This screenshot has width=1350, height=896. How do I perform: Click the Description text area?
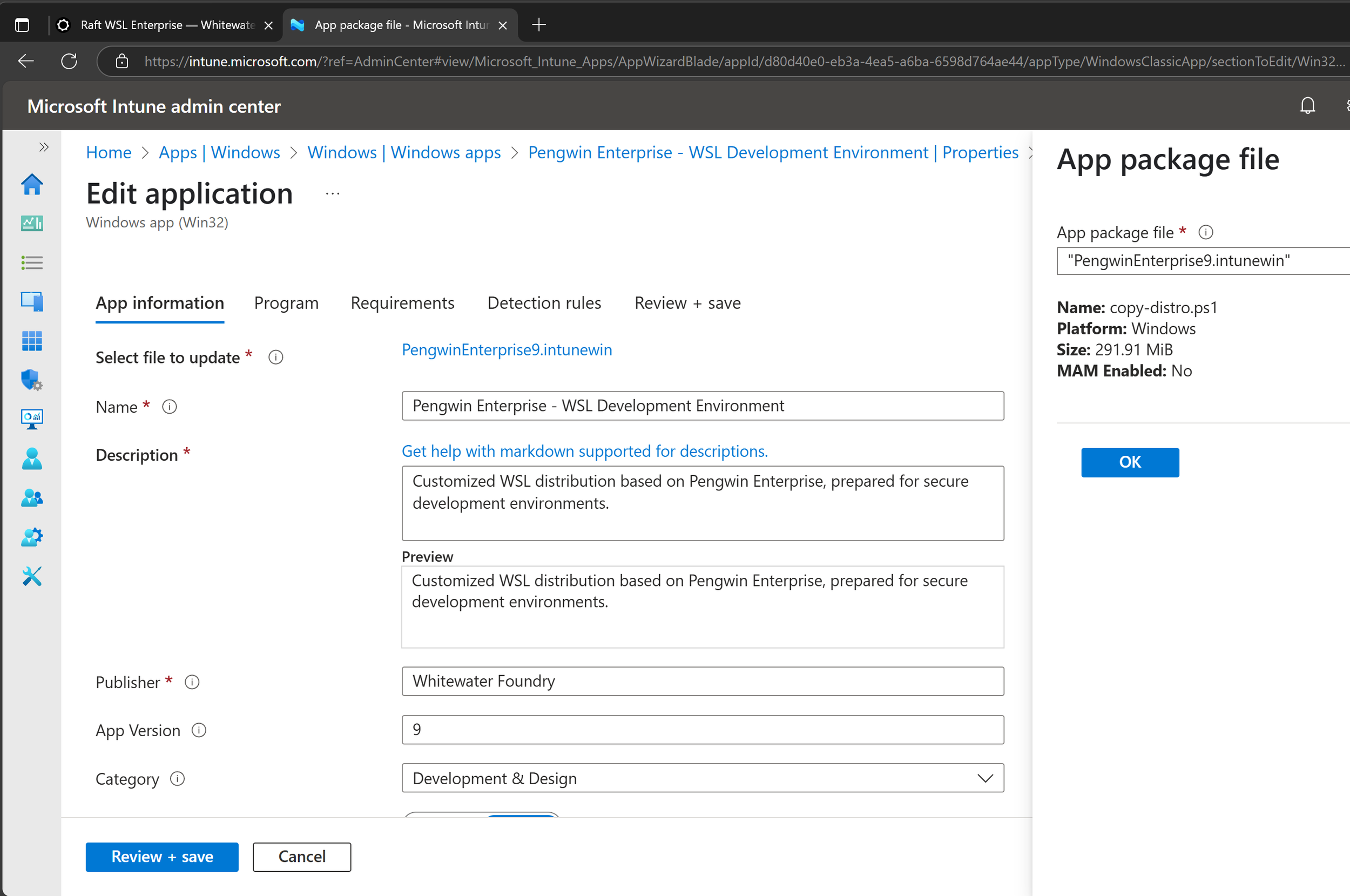[703, 503]
